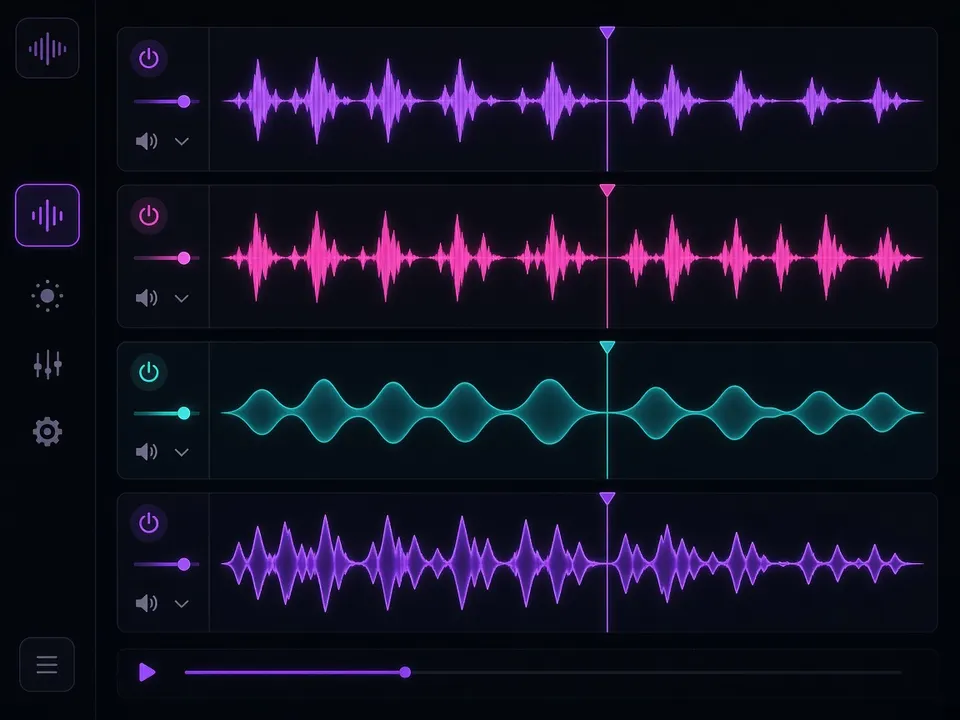Toggle power on the teal track
The width and height of the screenshot is (960, 720).
[x=149, y=372]
